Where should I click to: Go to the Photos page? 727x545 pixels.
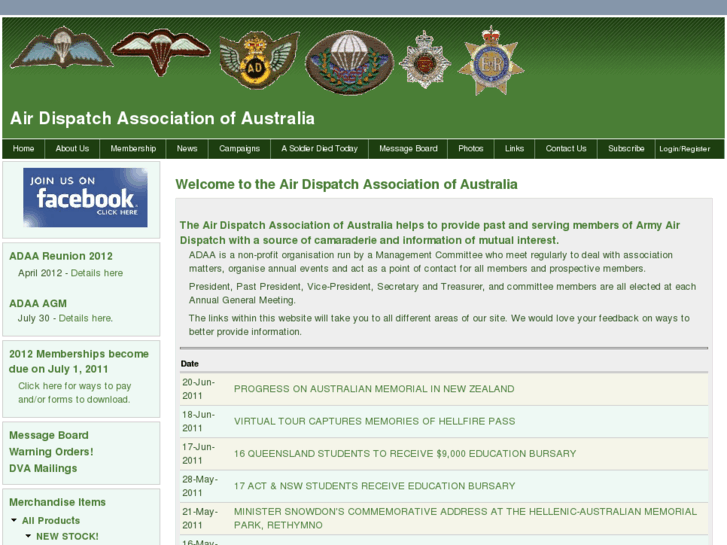tap(471, 148)
